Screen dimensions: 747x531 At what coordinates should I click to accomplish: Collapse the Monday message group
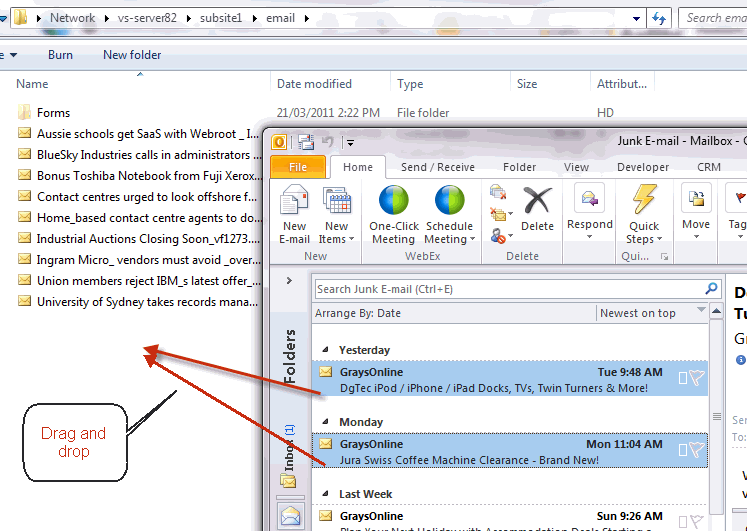click(x=325, y=423)
